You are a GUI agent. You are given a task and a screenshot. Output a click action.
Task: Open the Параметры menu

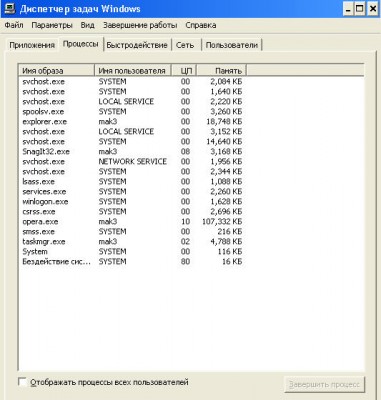52,25
